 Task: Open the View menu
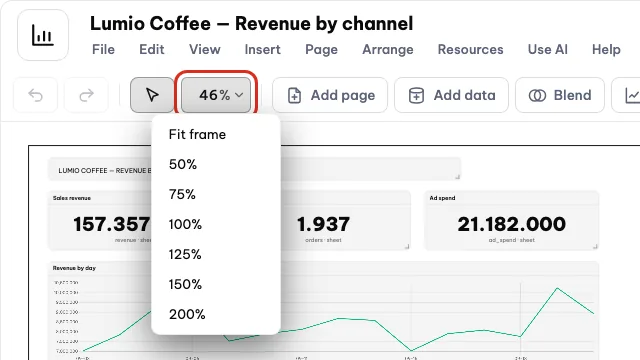pos(204,49)
